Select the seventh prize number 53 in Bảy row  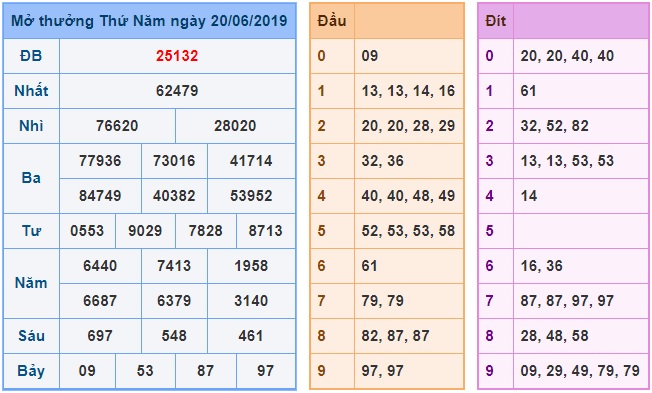coord(145,370)
